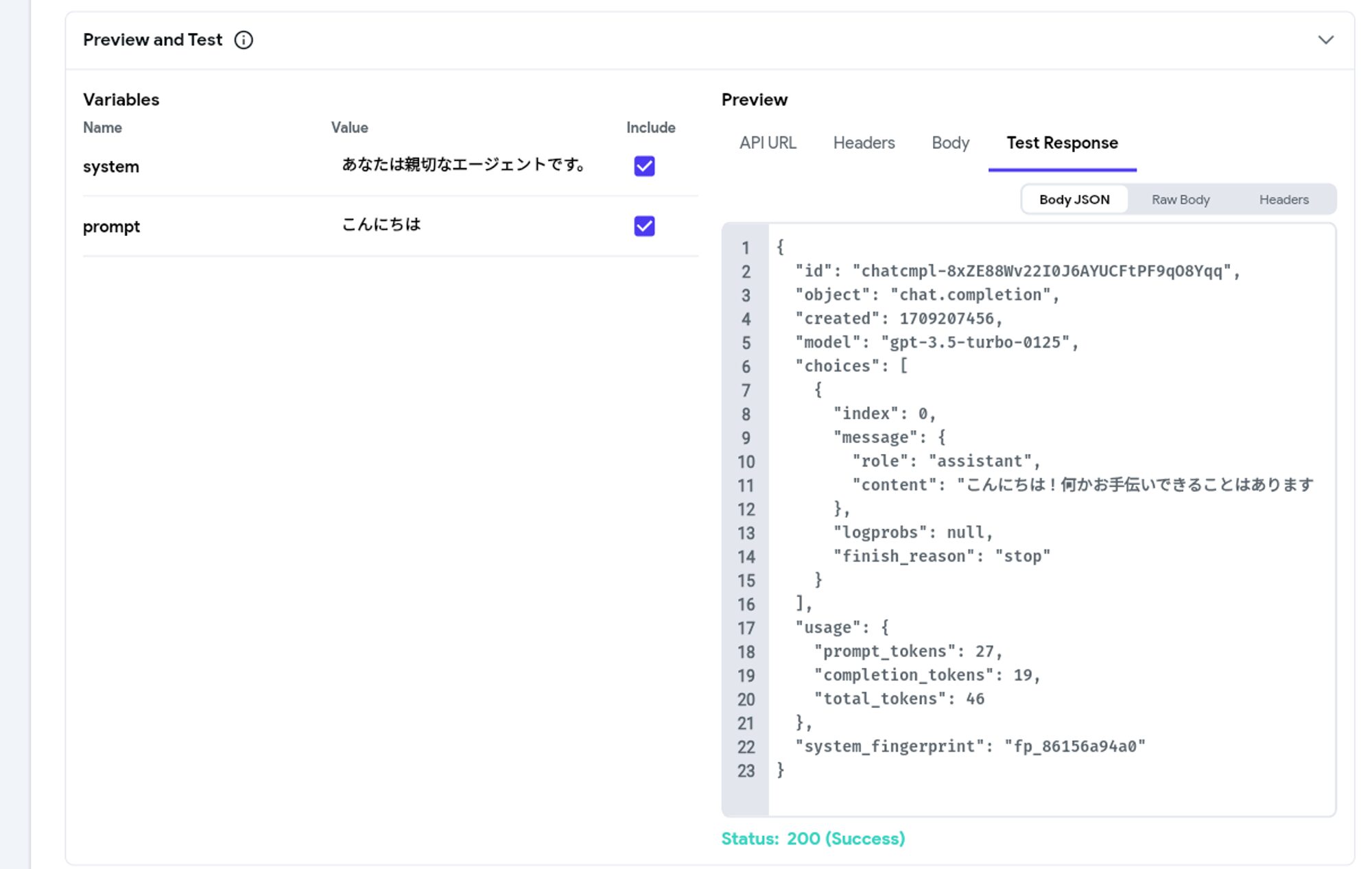1372x869 pixels.
Task: Select the Test Response tab
Action: (x=1061, y=143)
